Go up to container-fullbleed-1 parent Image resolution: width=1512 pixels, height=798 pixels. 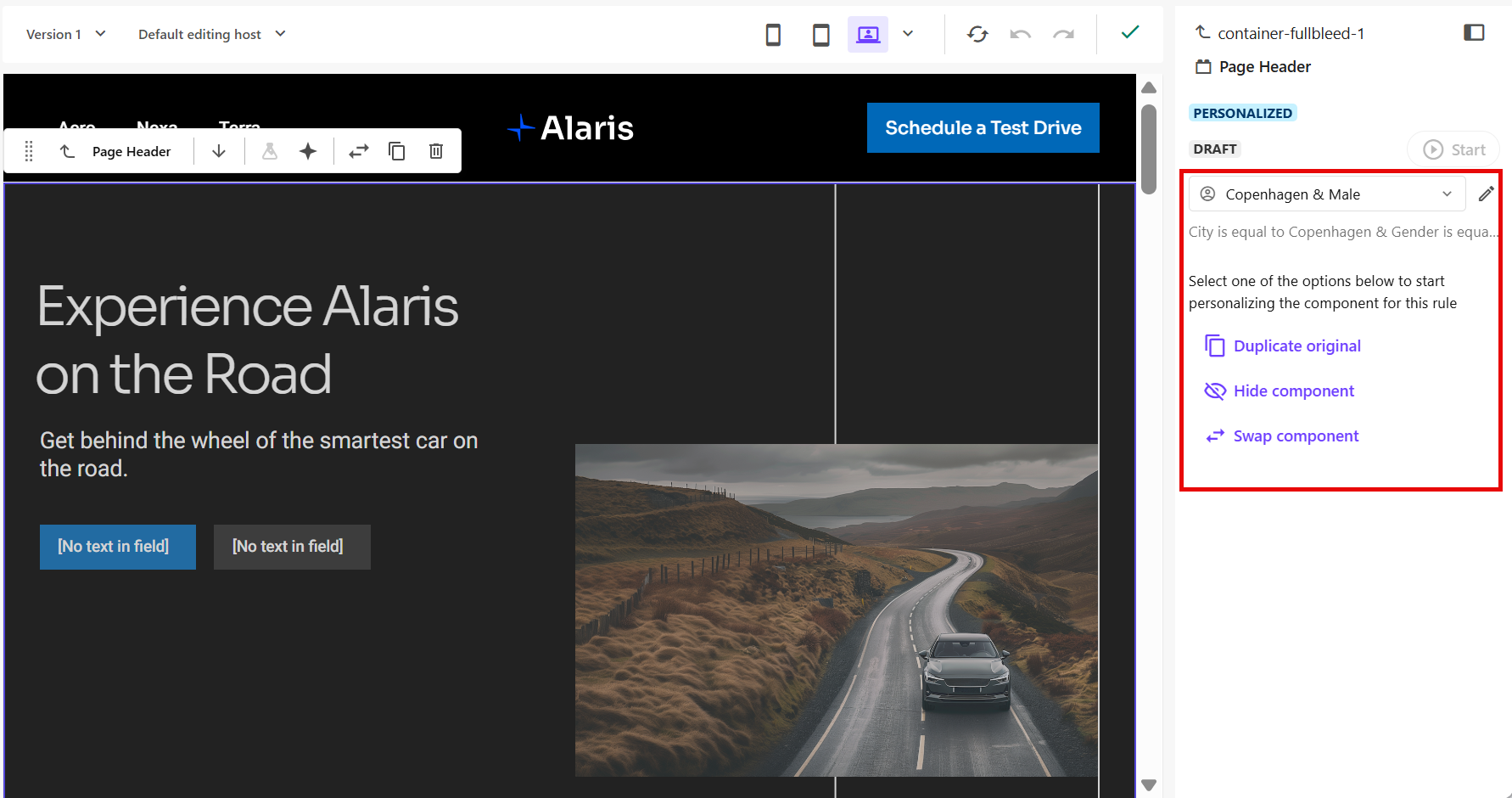[1280, 33]
